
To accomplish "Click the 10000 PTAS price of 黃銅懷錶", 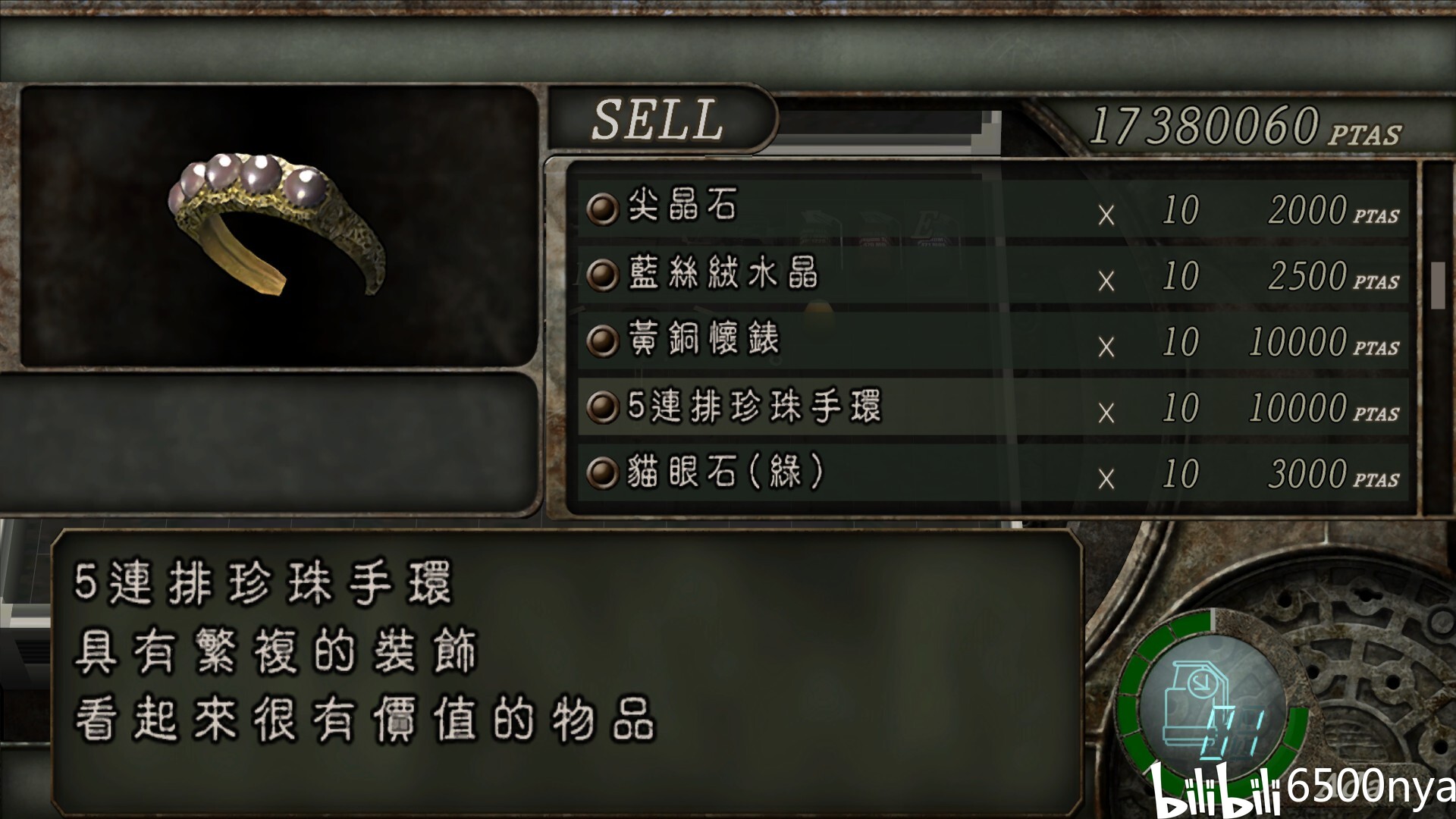I will [x=1324, y=343].
